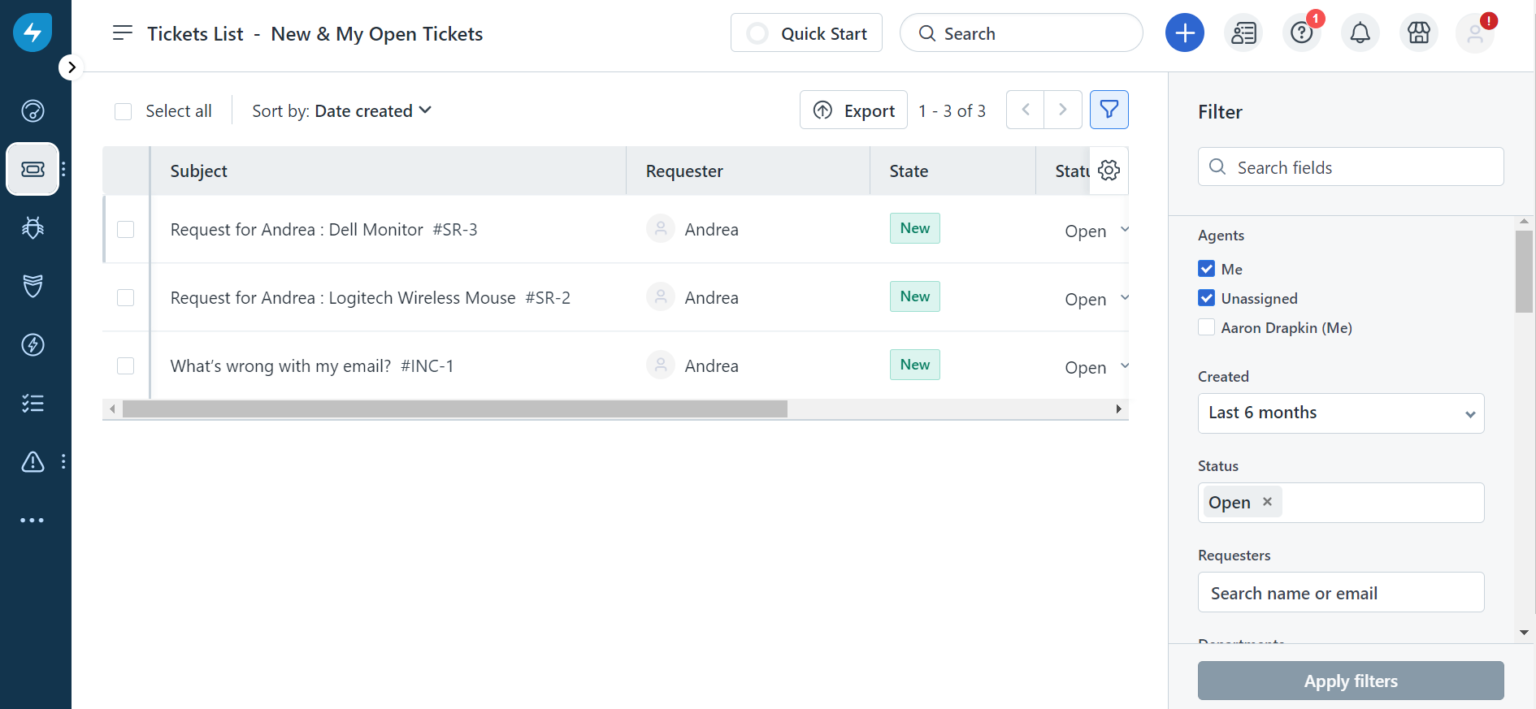The height and width of the screenshot is (709, 1536).
Task: Open the Open status dropdown for ticket SR-3
Action: coord(1095,230)
